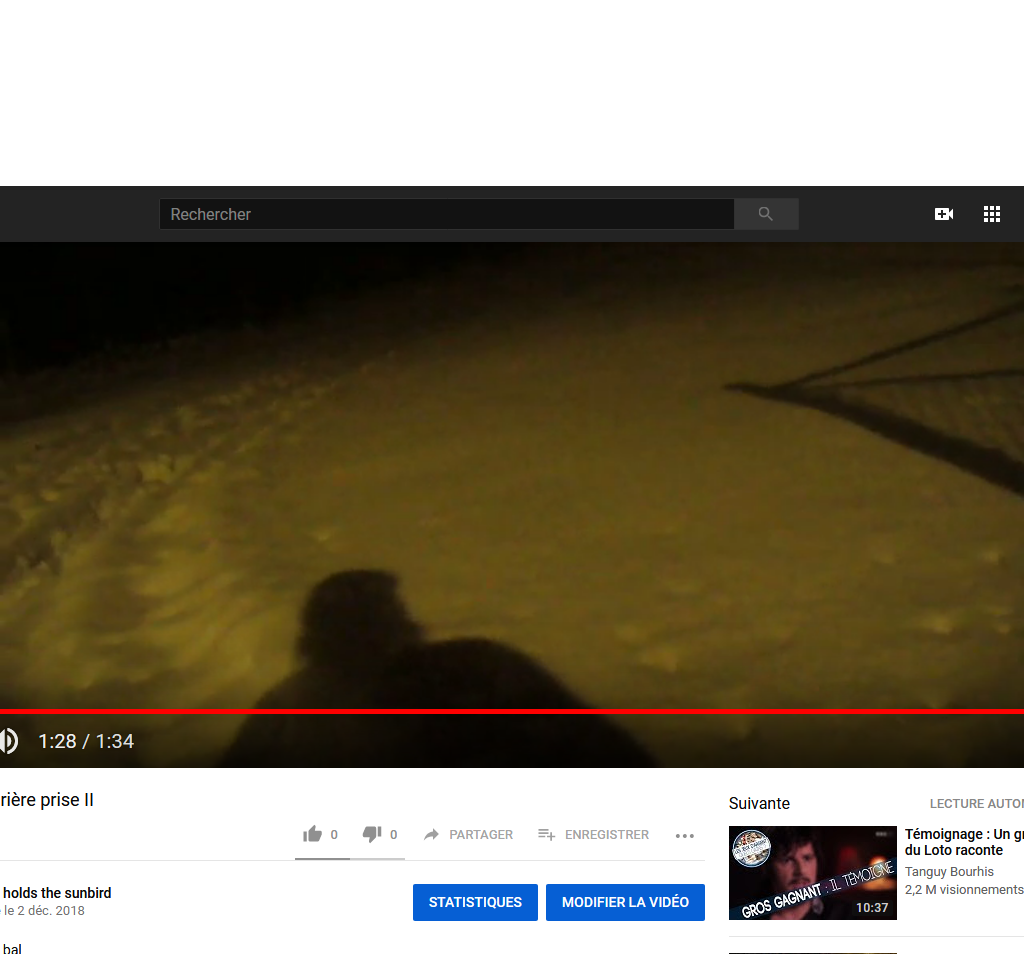Save the video with ENREGISTRER
Screen dimensions: 1024x955
[x=593, y=834]
